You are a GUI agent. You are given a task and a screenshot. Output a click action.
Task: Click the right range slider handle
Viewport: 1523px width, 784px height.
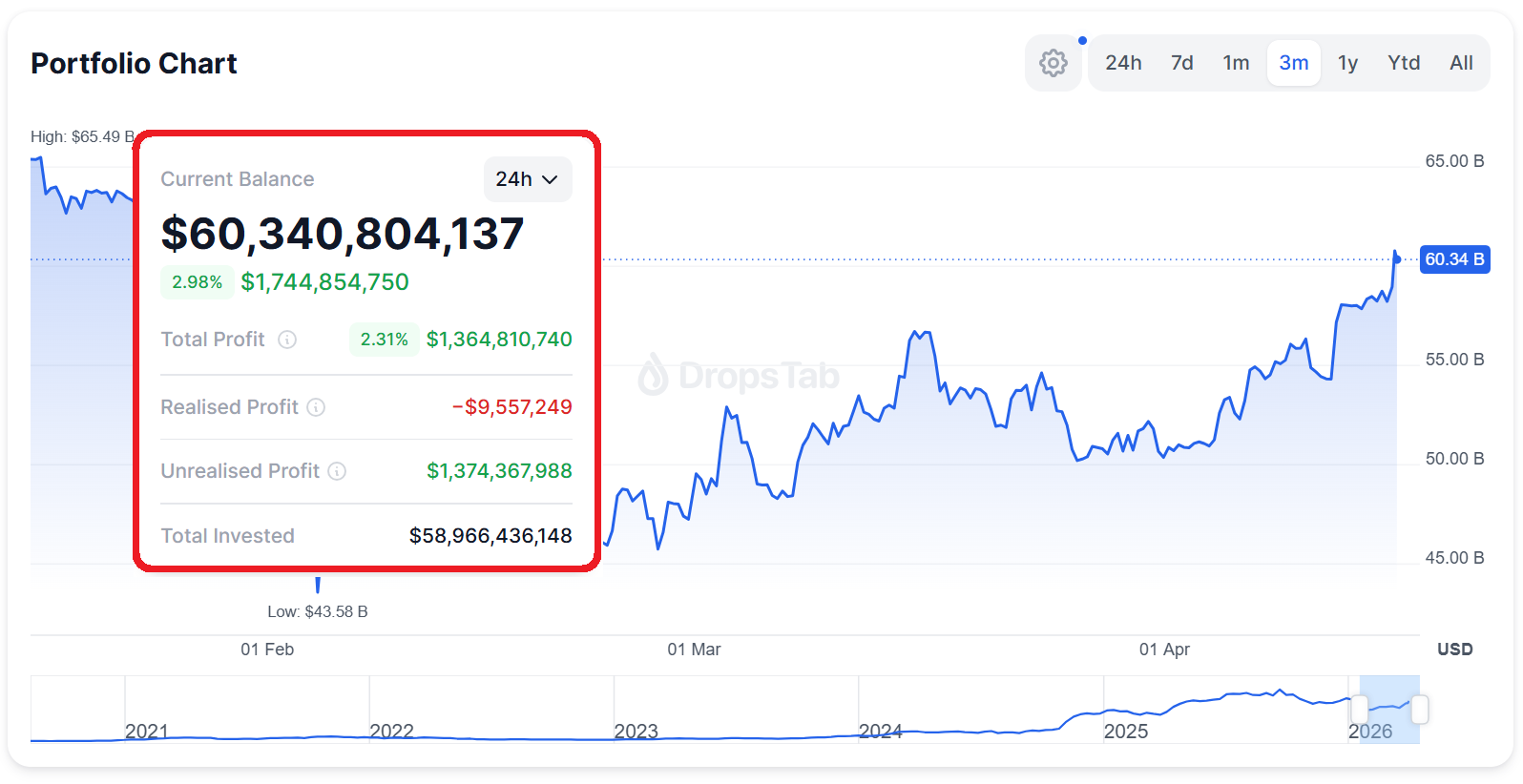coord(1419,709)
